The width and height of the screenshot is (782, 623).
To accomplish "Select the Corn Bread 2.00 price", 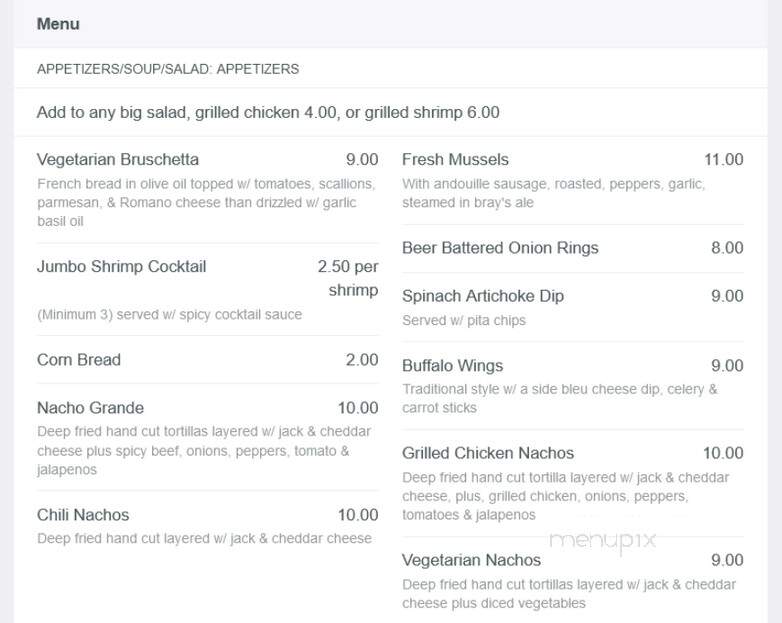I will 362,360.
